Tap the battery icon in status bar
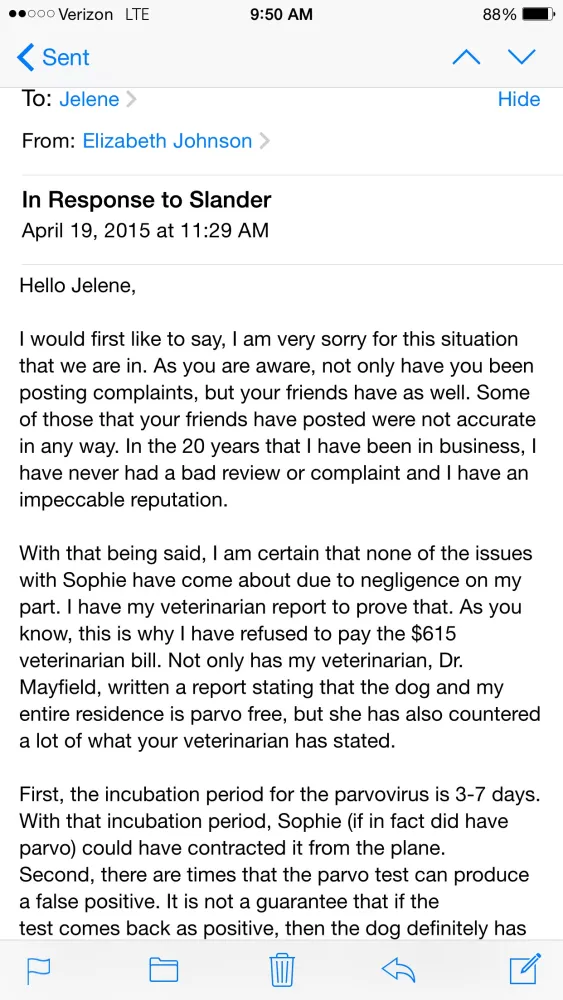Viewport: 563px width, 1000px height. pyautogui.click(x=539, y=14)
